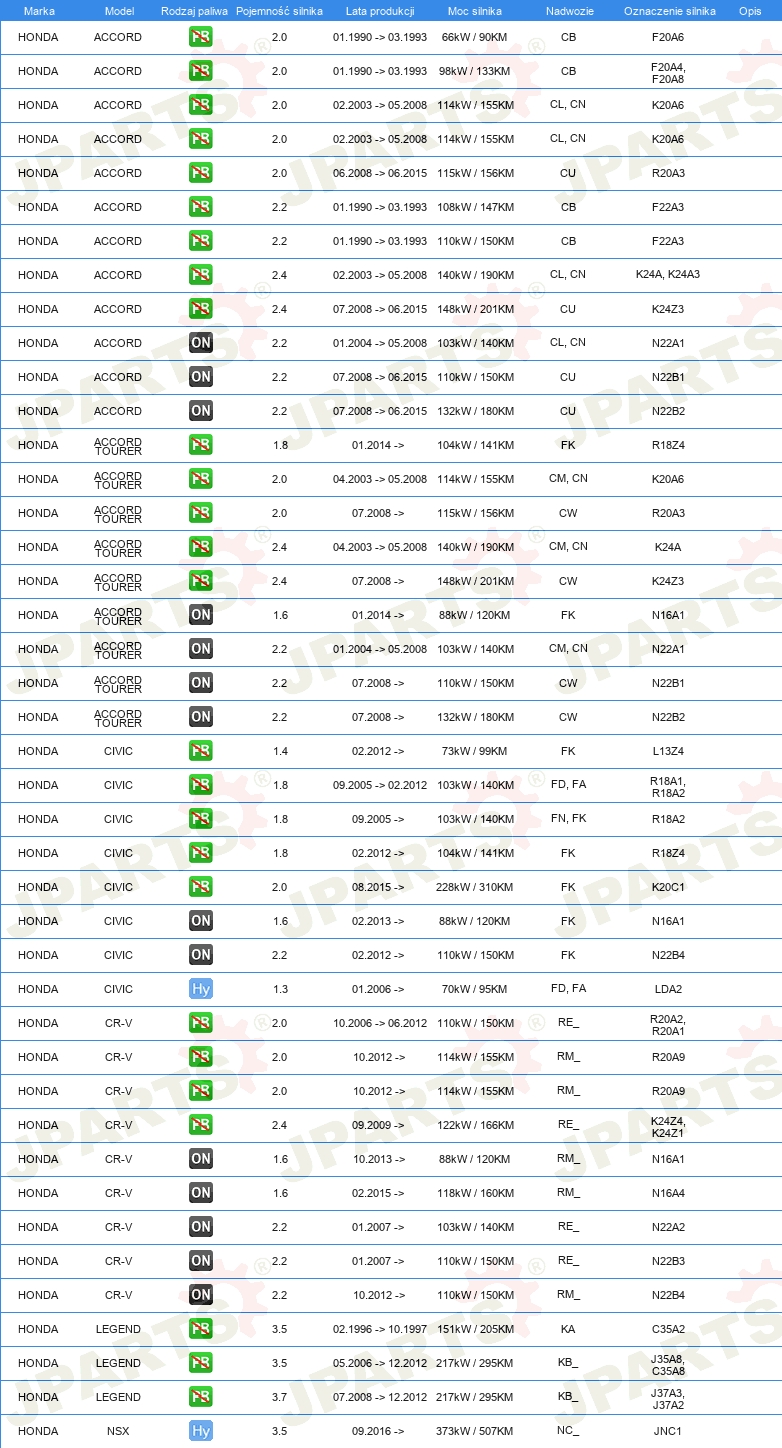Click the petrol icon in the LEGEND J37A3, J37A2 row
Viewport: 782px width, 1448px height.
point(201,1397)
